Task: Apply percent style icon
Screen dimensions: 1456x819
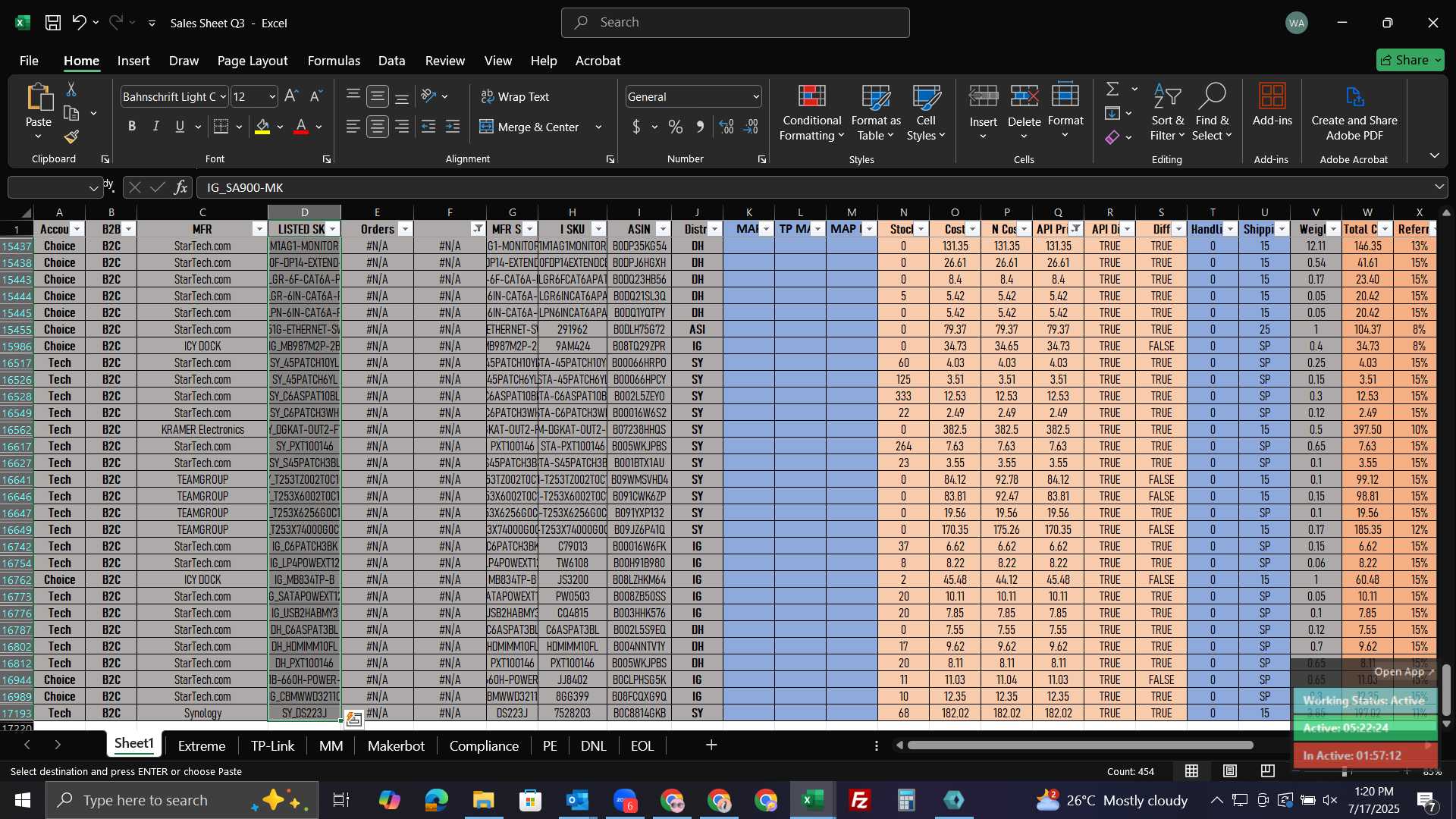Action: pos(675,127)
